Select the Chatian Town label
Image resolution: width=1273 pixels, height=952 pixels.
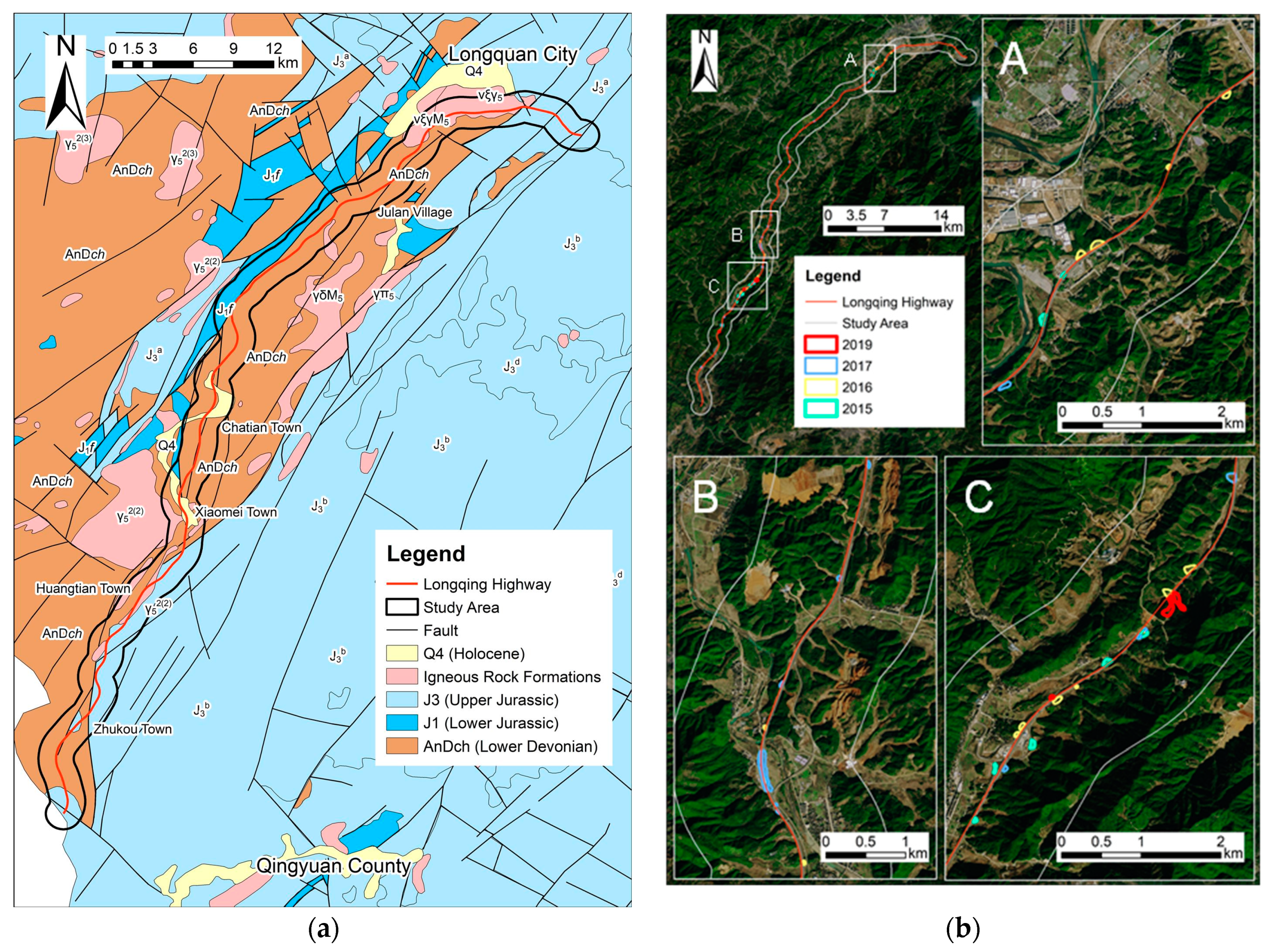261,427
